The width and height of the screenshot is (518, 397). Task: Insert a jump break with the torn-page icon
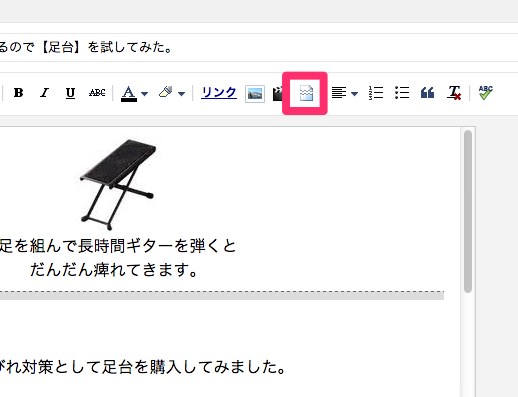pos(306,94)
